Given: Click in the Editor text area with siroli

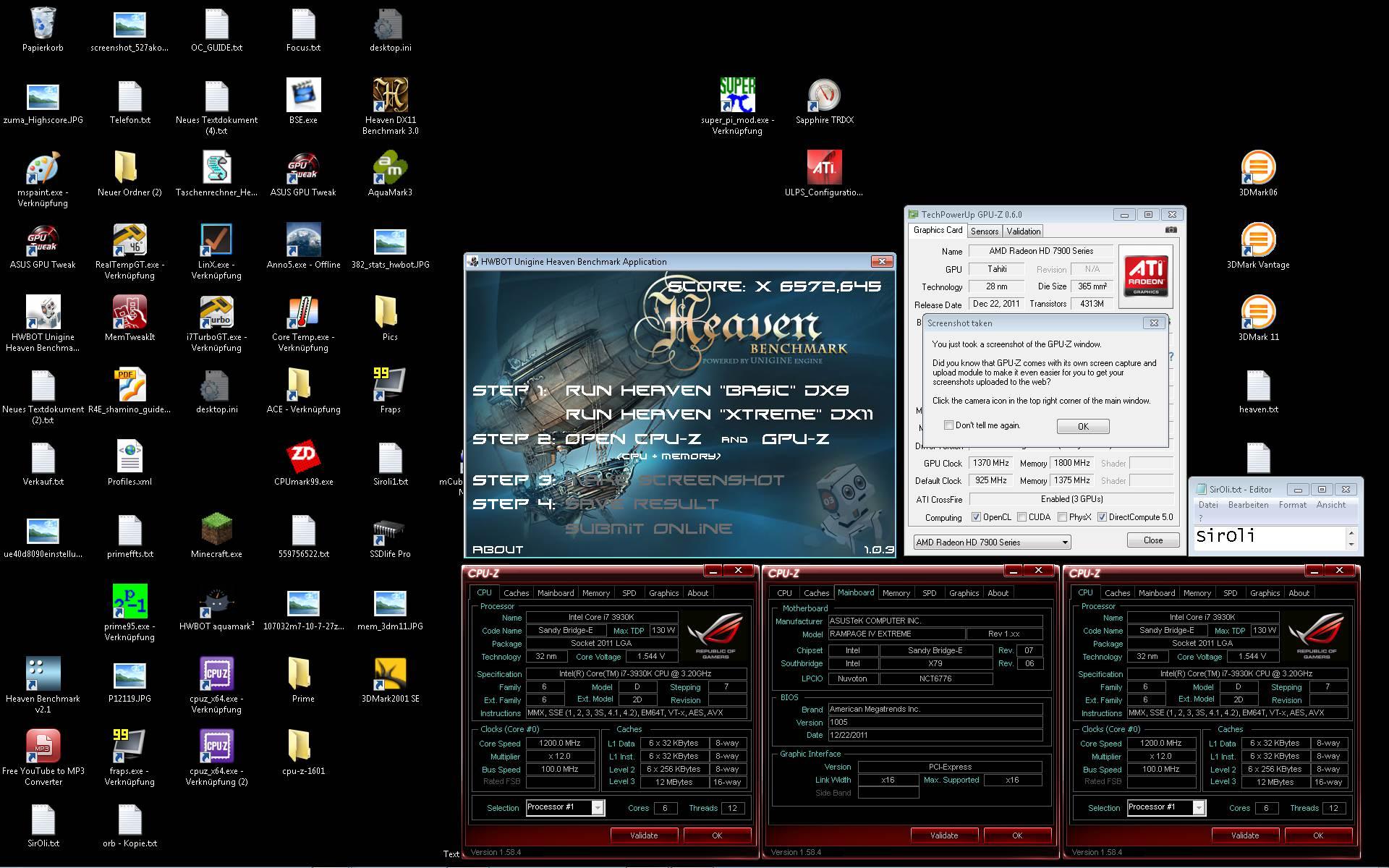Looking at the screenshot, I should coord(1269,537).
